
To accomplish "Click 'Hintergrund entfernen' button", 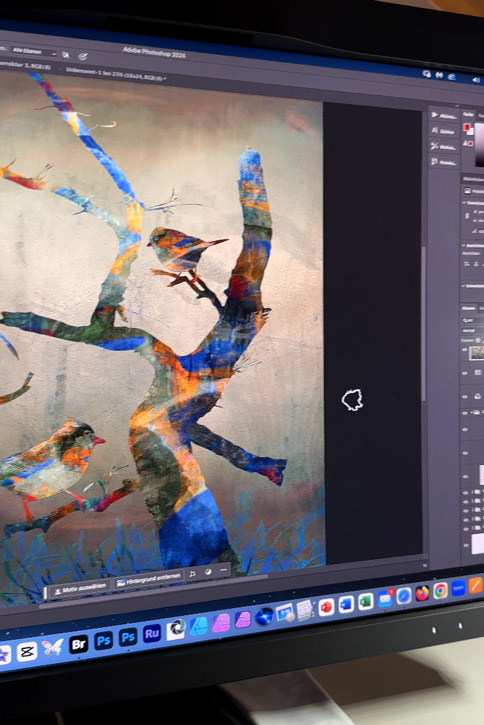I will click(x=148, y=580).
